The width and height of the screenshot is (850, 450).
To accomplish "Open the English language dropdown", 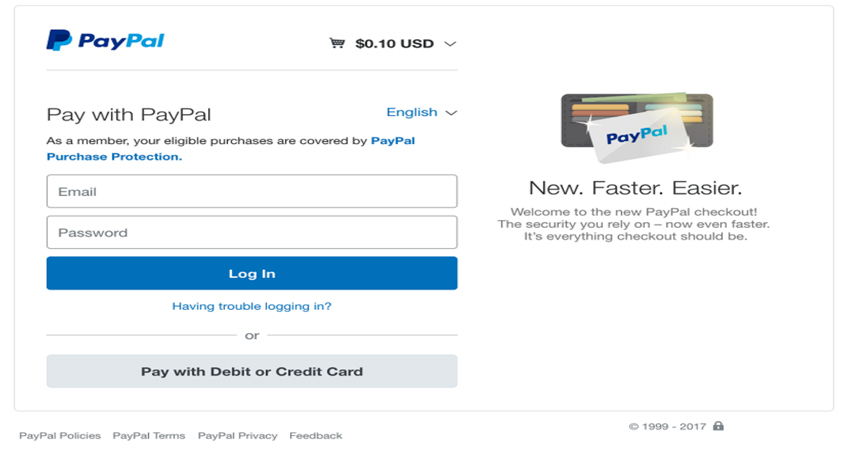I will [x=412, y=112].
